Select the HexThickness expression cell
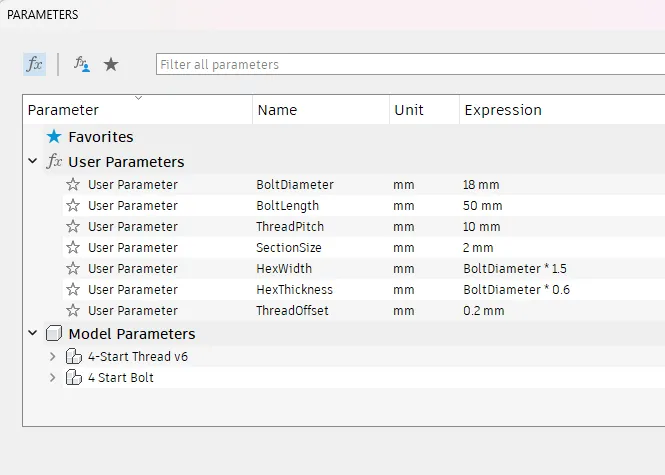 click(x=516, y=289)
